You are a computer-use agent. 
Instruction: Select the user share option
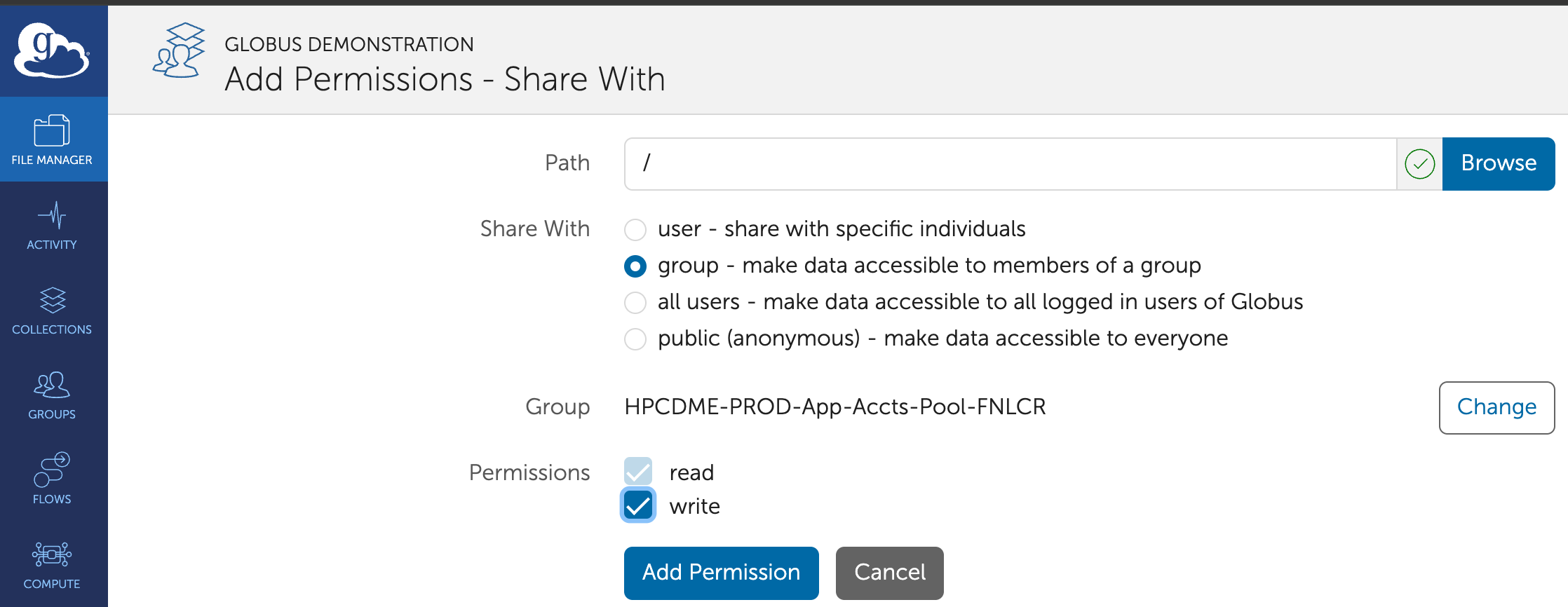click(x=635, y=229)
